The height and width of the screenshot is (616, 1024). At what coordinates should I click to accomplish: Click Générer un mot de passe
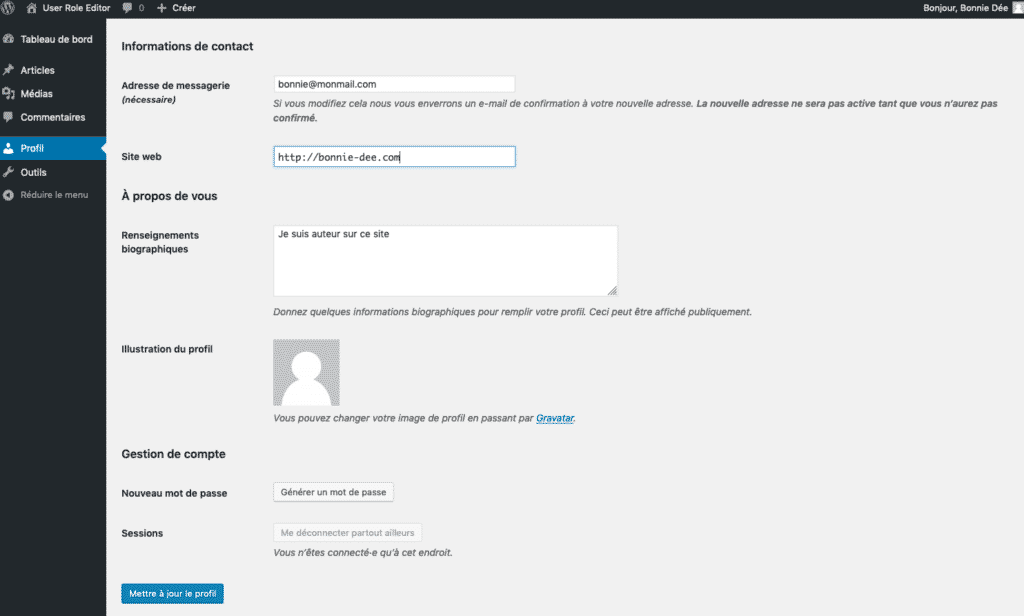point(333,492)
